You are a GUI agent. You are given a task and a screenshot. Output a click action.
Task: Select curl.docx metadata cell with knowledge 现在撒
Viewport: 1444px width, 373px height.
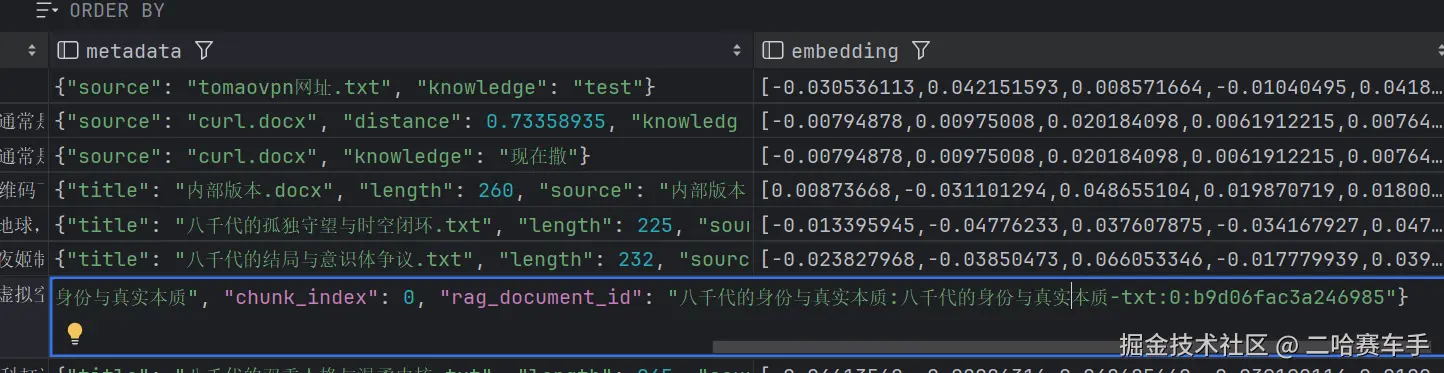pyautogui.click(x=402, y=156)
